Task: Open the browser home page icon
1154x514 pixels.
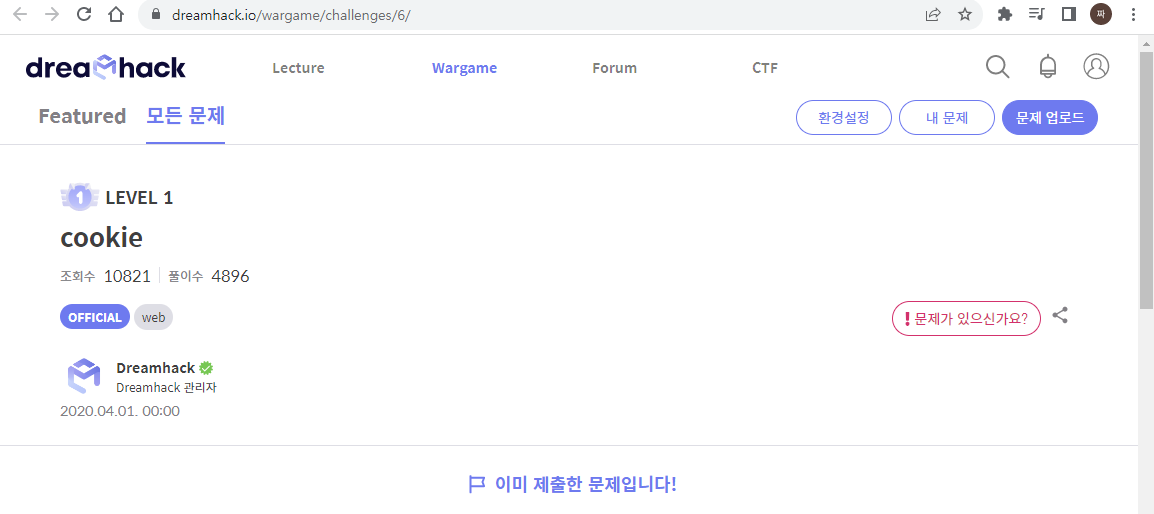Action: 116,15
